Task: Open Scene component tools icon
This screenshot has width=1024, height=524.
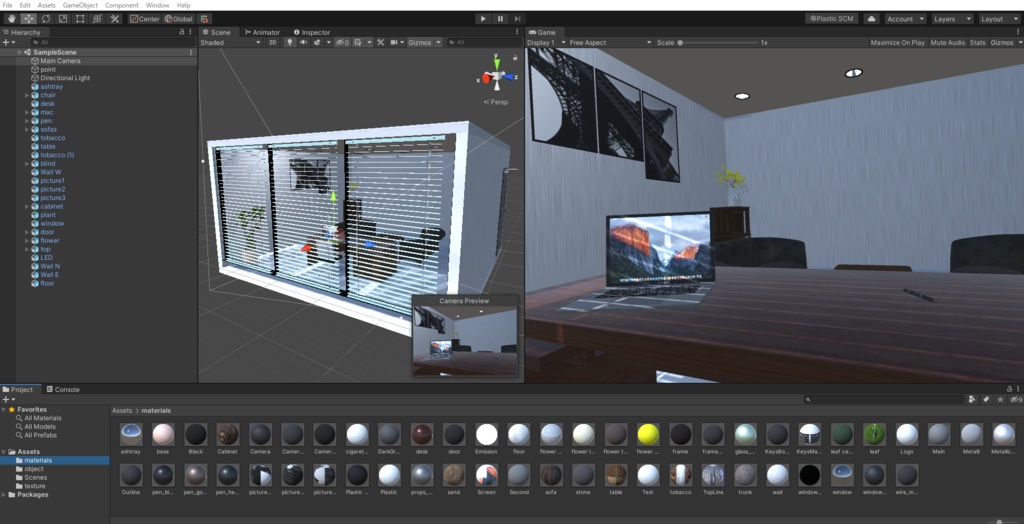Action: point(380,42)
